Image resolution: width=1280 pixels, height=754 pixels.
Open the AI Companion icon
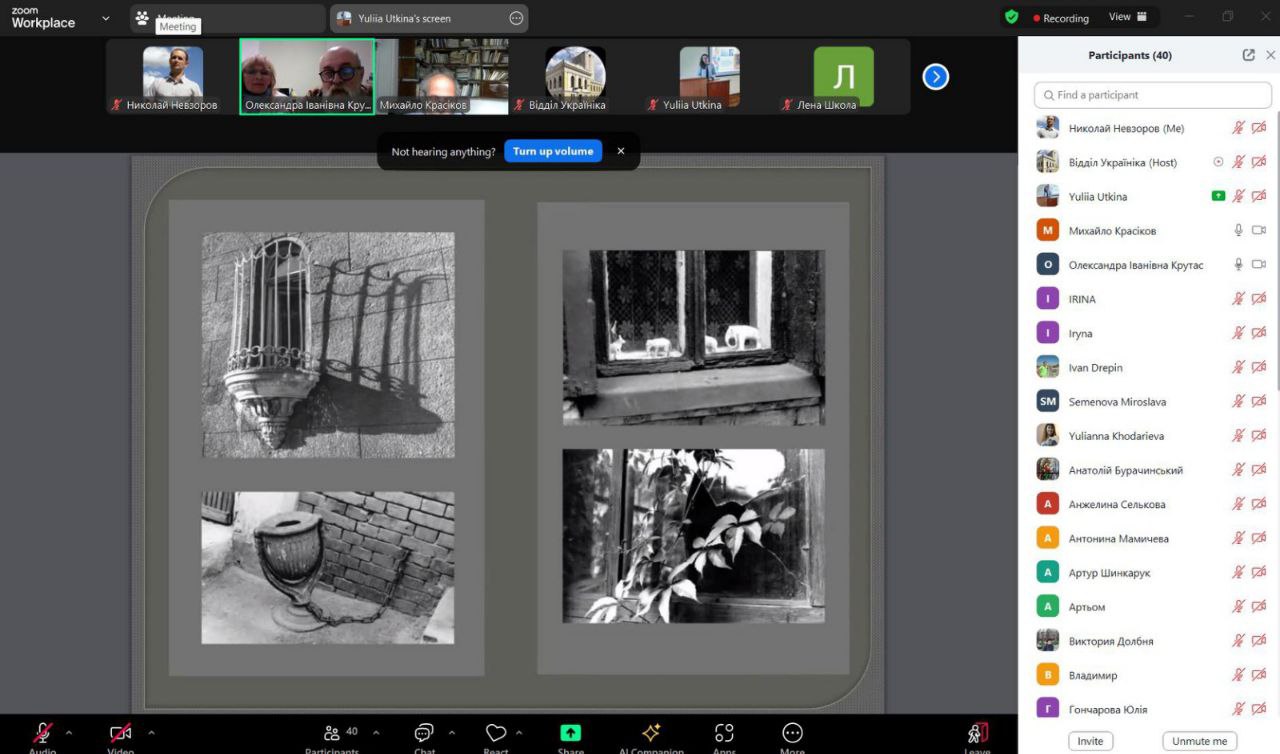pos(651,733)
